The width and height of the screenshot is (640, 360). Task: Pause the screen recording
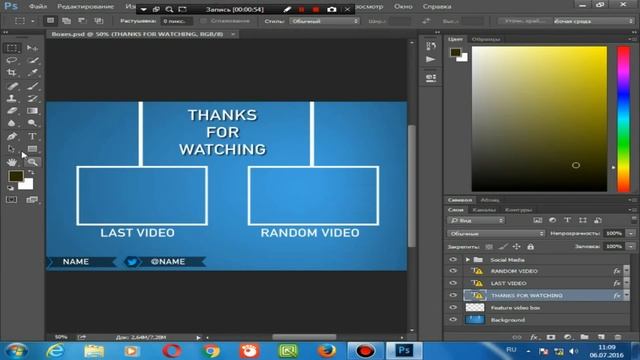coord(301,9)
